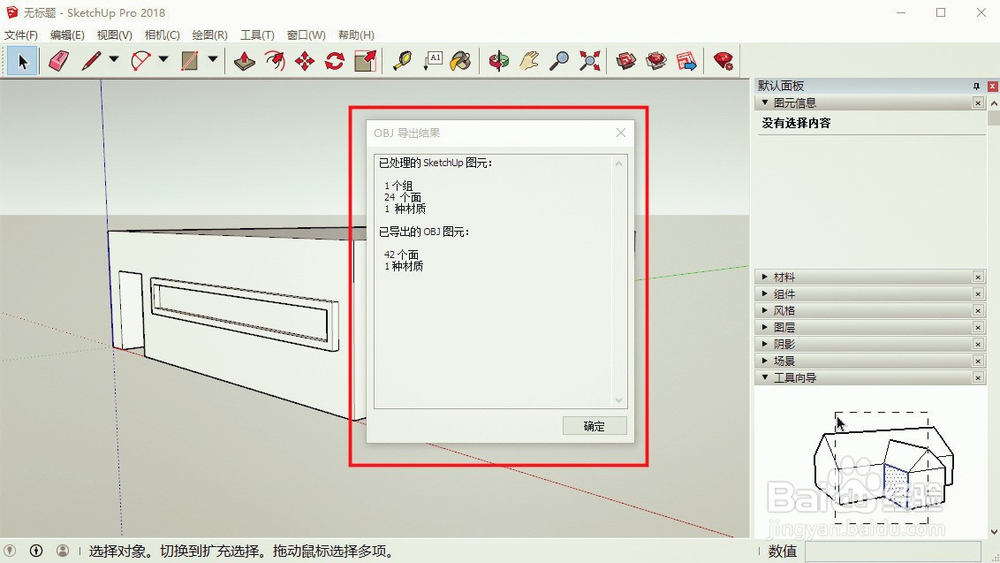This screenshot has height=563, width=1000.
Task: Select the Rotate tool
Action: (x=335, y=61)
